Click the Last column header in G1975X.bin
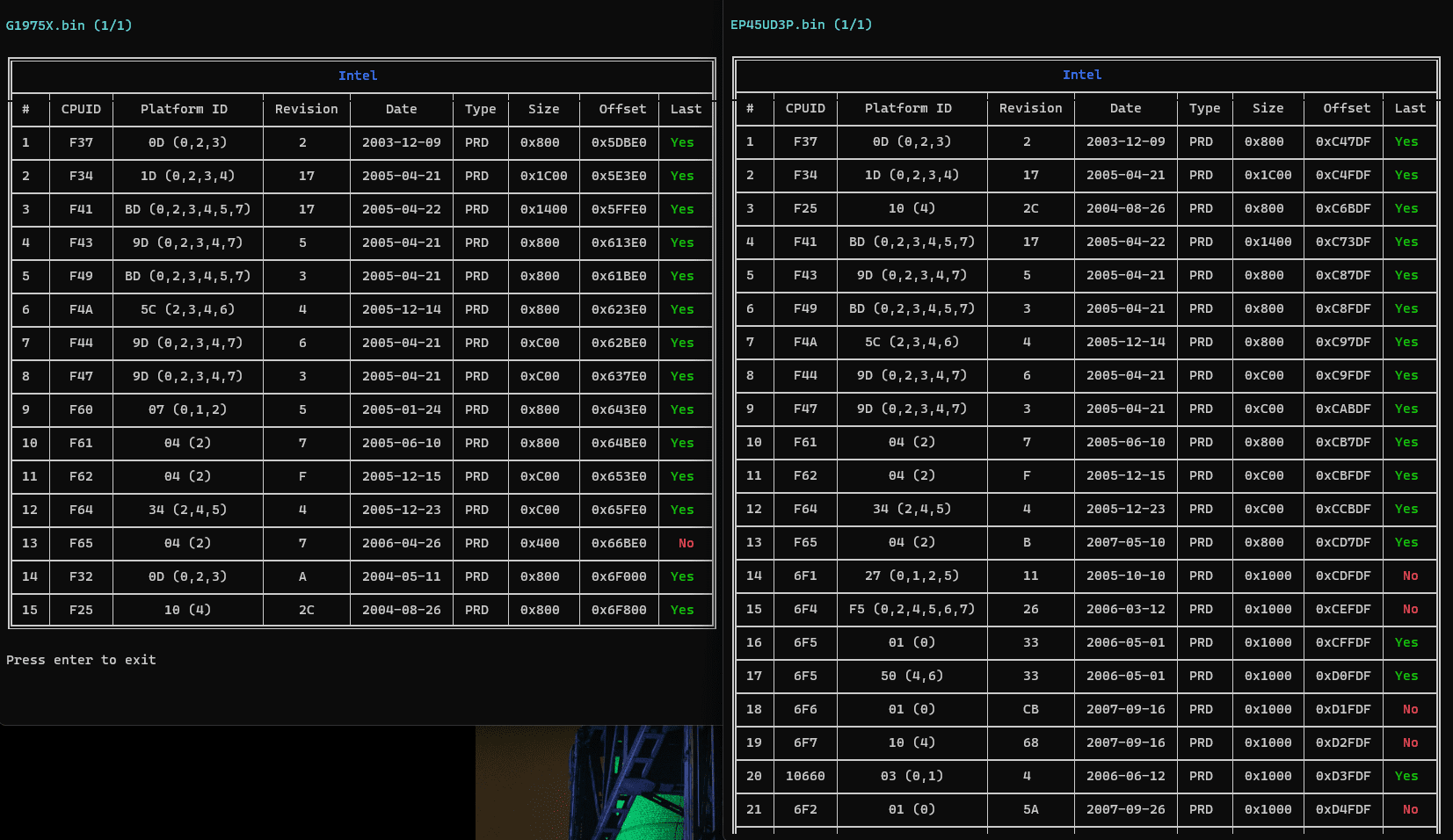1453x840 pixels. 686,109
